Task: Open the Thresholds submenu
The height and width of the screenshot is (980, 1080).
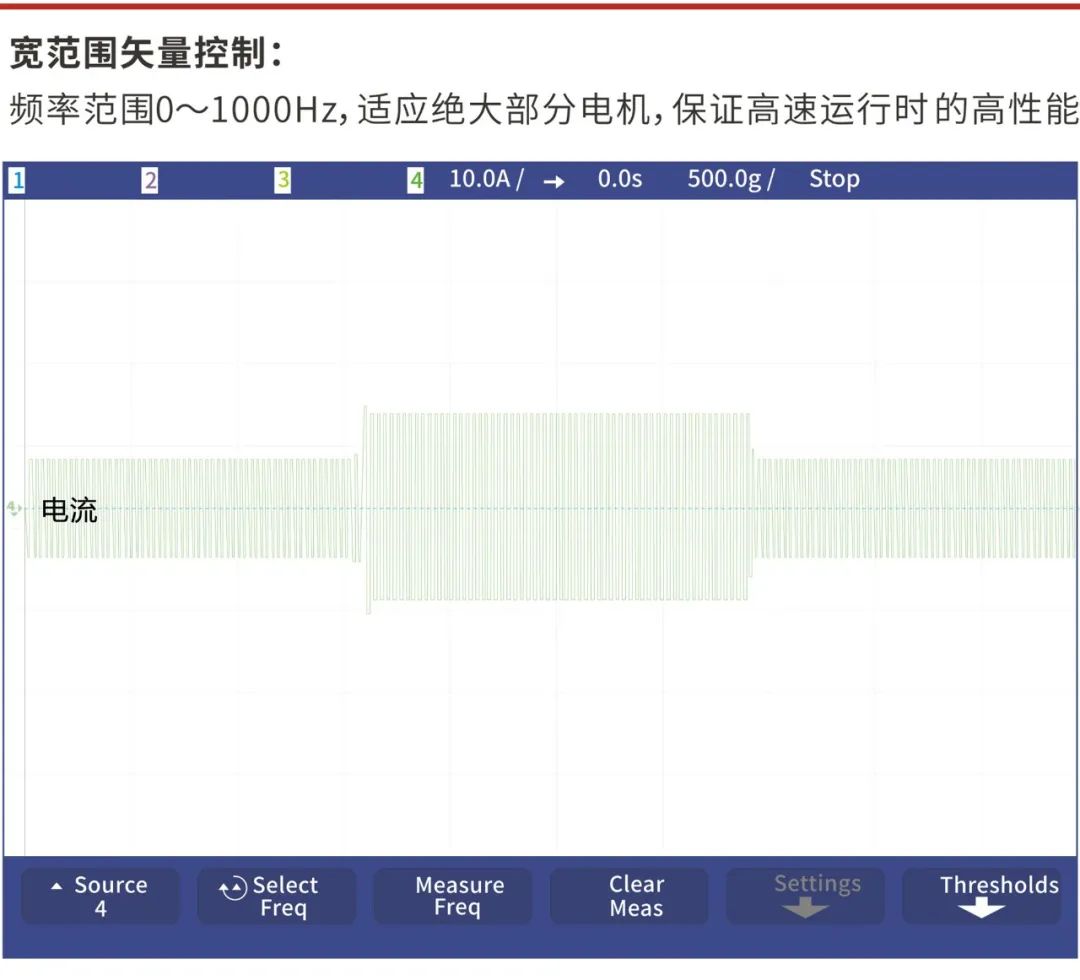Action: 982,896
